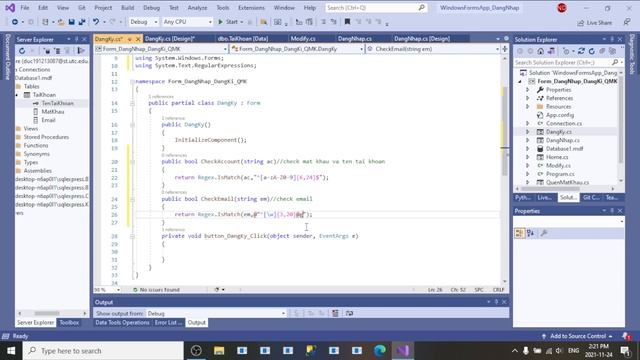Click the feedback icon beside Live Share
Screen dimensions: 640x360
[627, 22]
